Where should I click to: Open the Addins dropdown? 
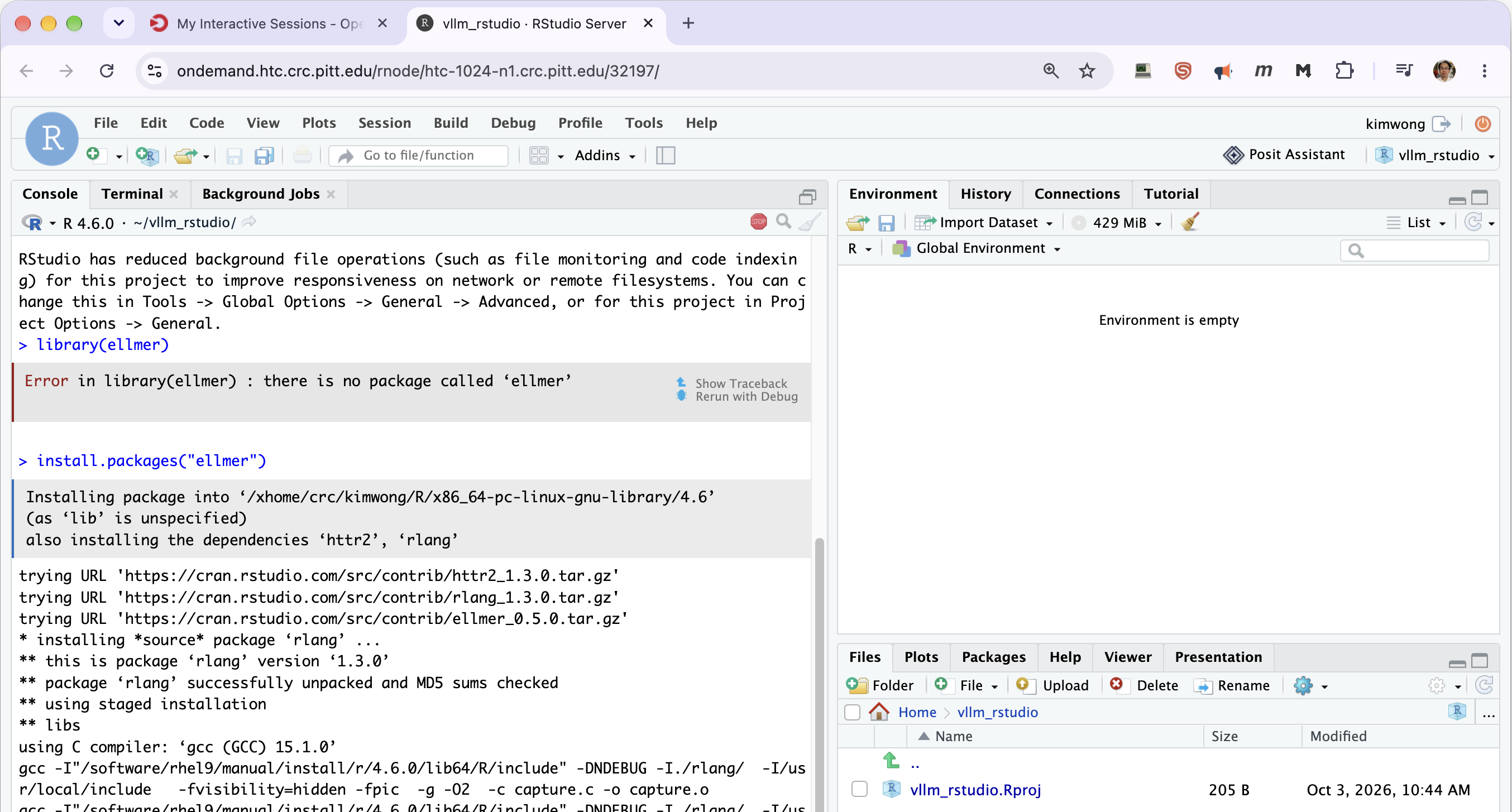[x=605, y=156]
